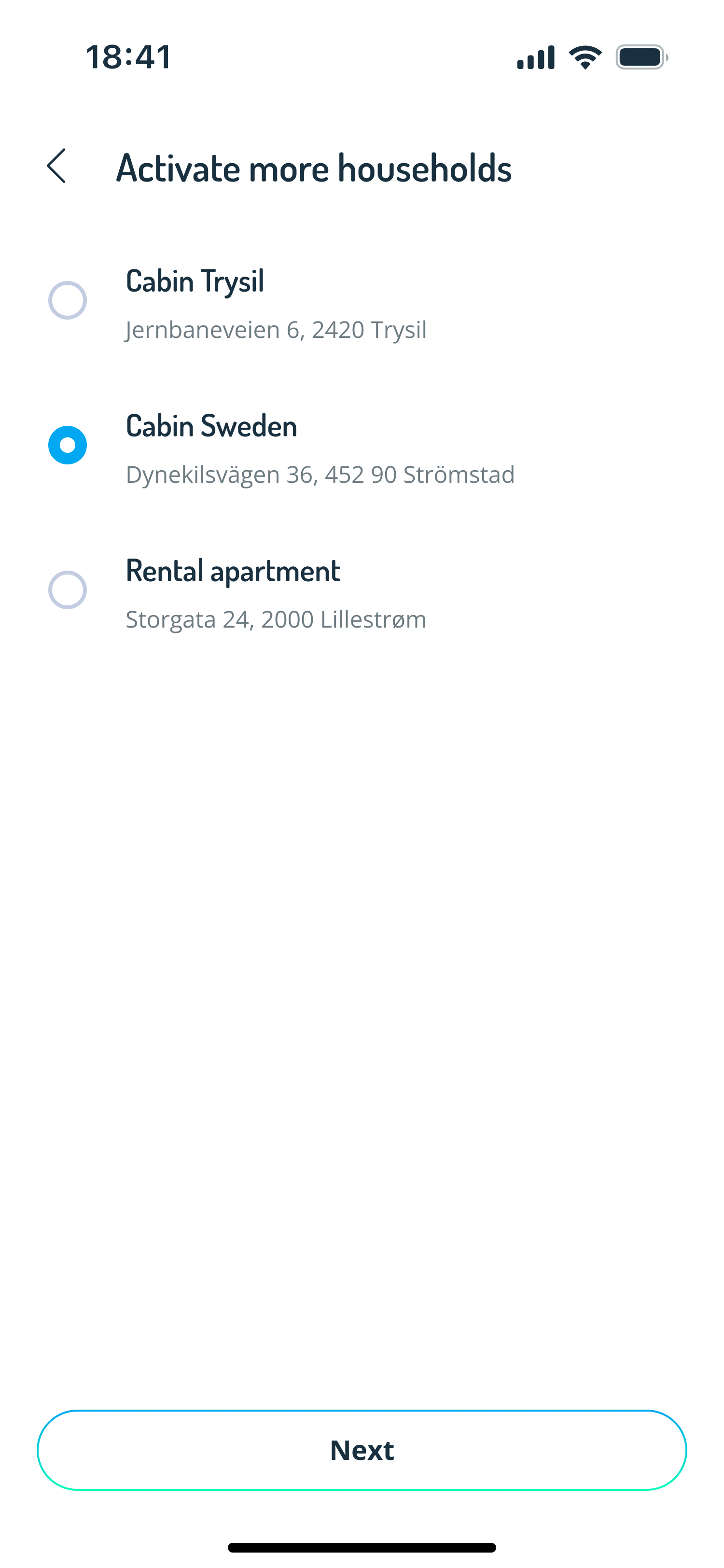Select the Cabin Trysil radio button
The image size is (724, 1568).
click(x=68, y=300)
